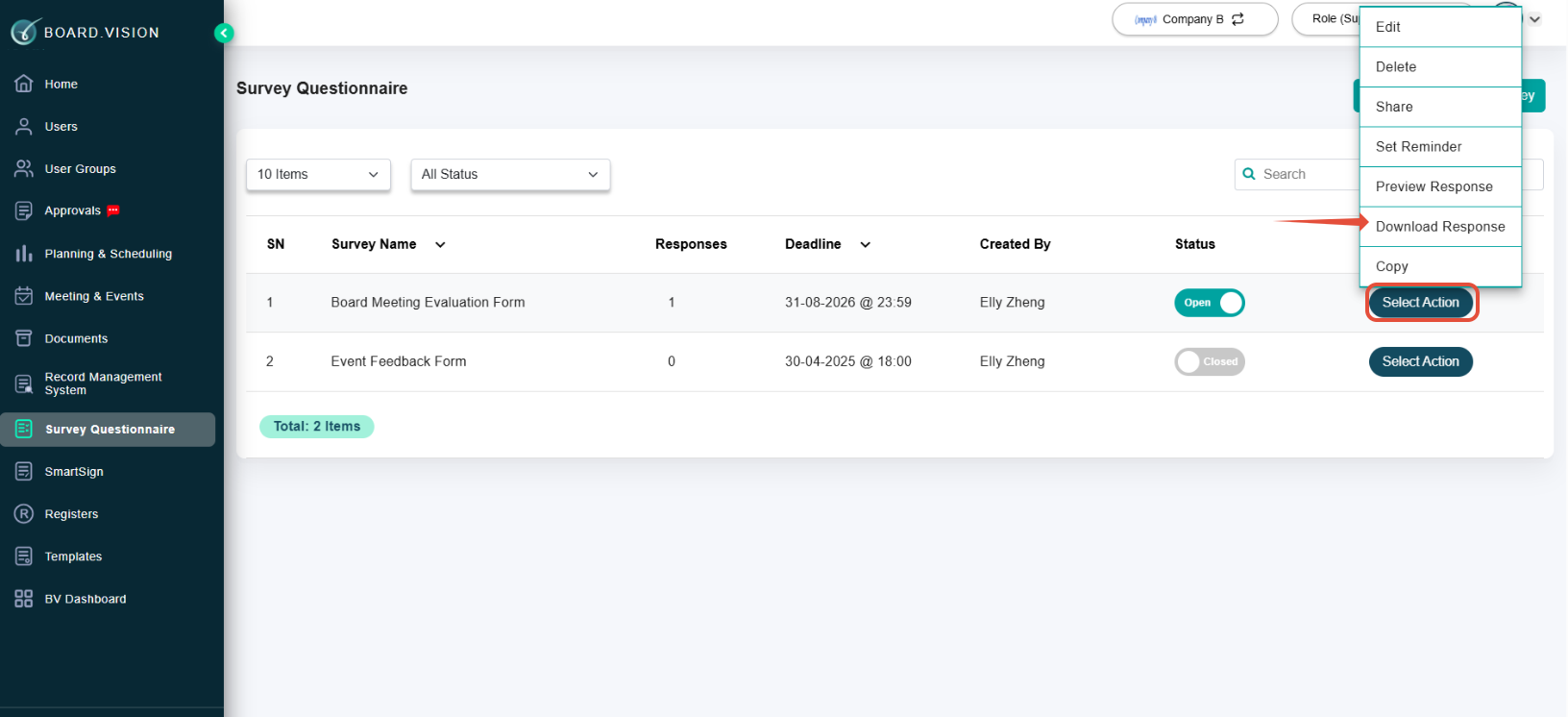Click the BV Dashboard grid icon
Screen dimensions: 1568x717
24,599
